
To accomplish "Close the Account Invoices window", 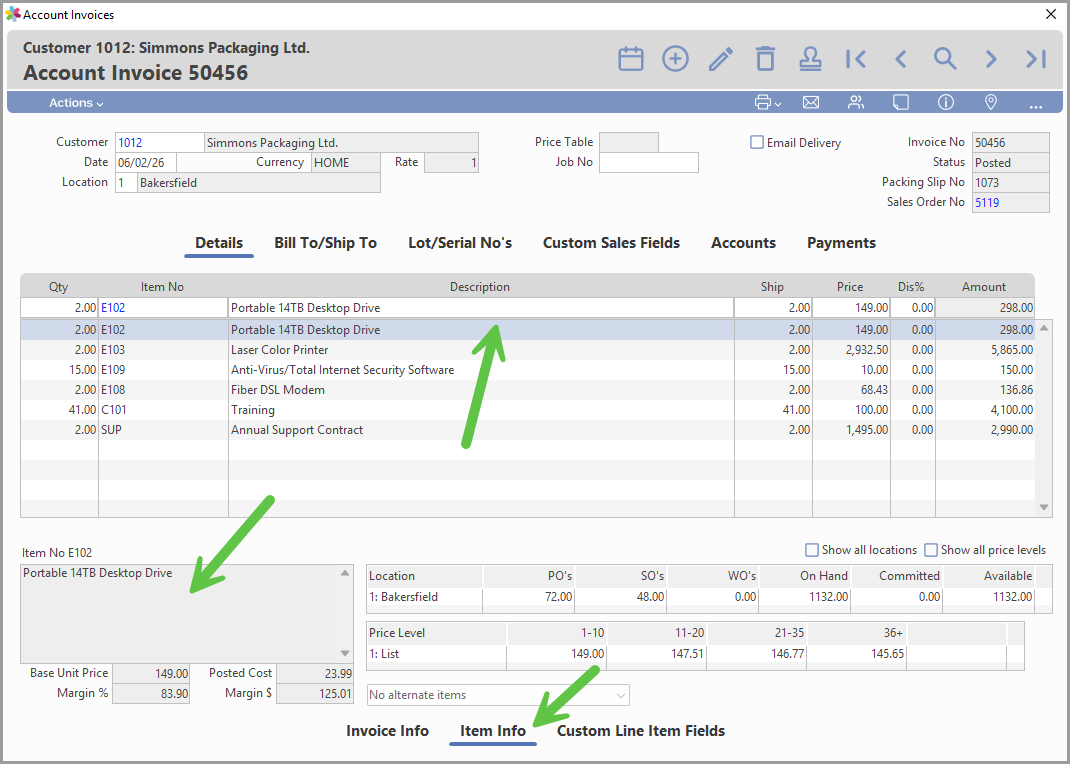I will pos(1051,14).
